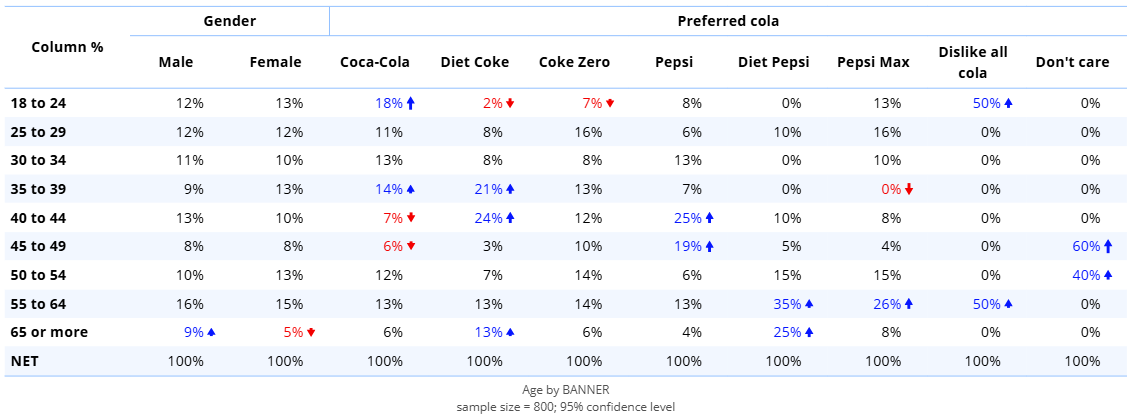1131x416 pixels.
Task: Click the up arrow beside 24% Diet Coke
Action: coord(510,218)
